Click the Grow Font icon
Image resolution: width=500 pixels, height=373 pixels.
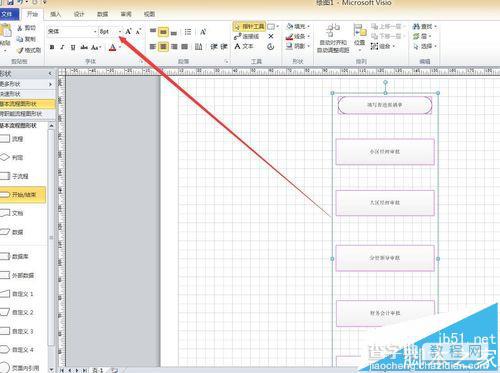tap(128, 32)
